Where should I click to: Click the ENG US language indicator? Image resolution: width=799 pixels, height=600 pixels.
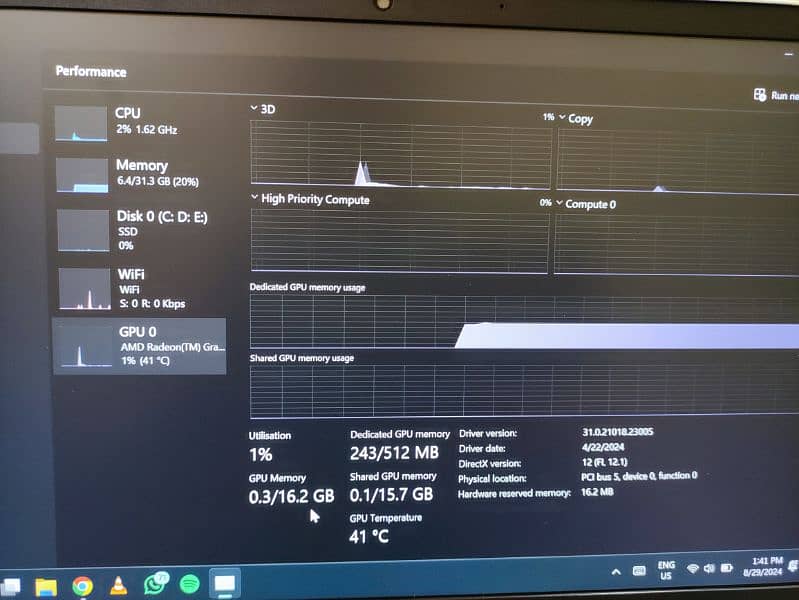tap(666, 570)
